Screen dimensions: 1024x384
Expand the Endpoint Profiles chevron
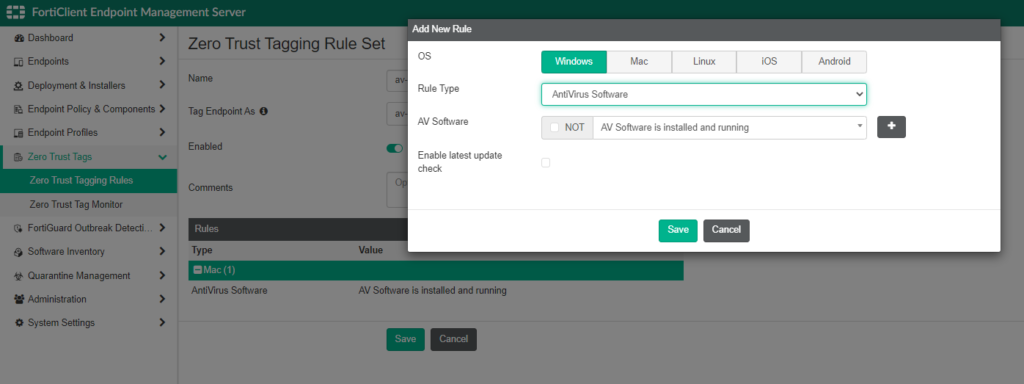pyautogui.click(x=162, y=133)
